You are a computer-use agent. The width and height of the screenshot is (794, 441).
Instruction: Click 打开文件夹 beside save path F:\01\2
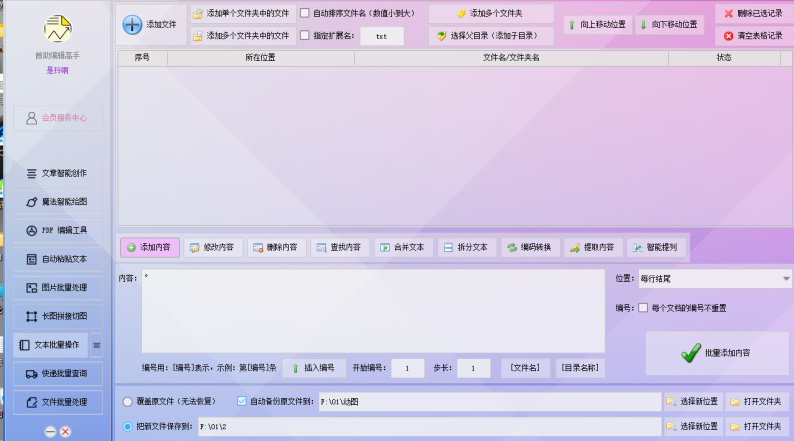click(757, 426)
